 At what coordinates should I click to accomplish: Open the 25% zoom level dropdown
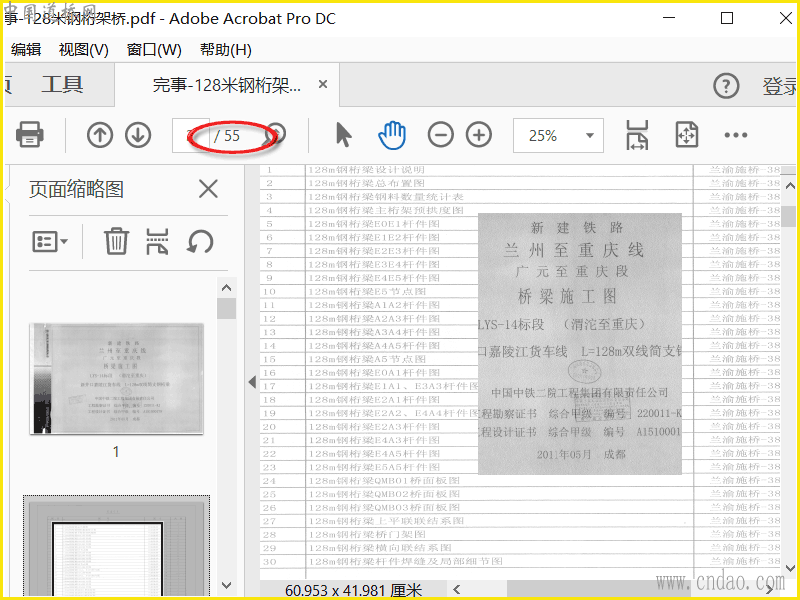point(590,136)
